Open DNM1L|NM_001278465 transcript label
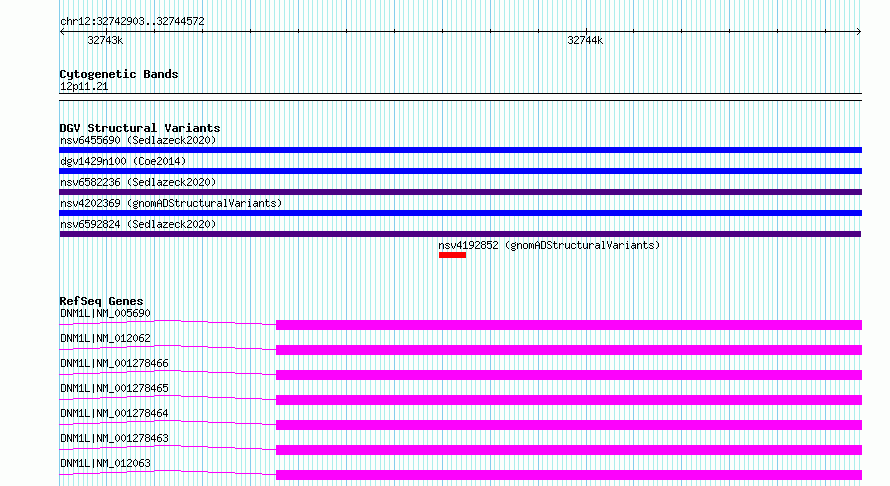Screen dimensions: 890x486 (114, 388)
